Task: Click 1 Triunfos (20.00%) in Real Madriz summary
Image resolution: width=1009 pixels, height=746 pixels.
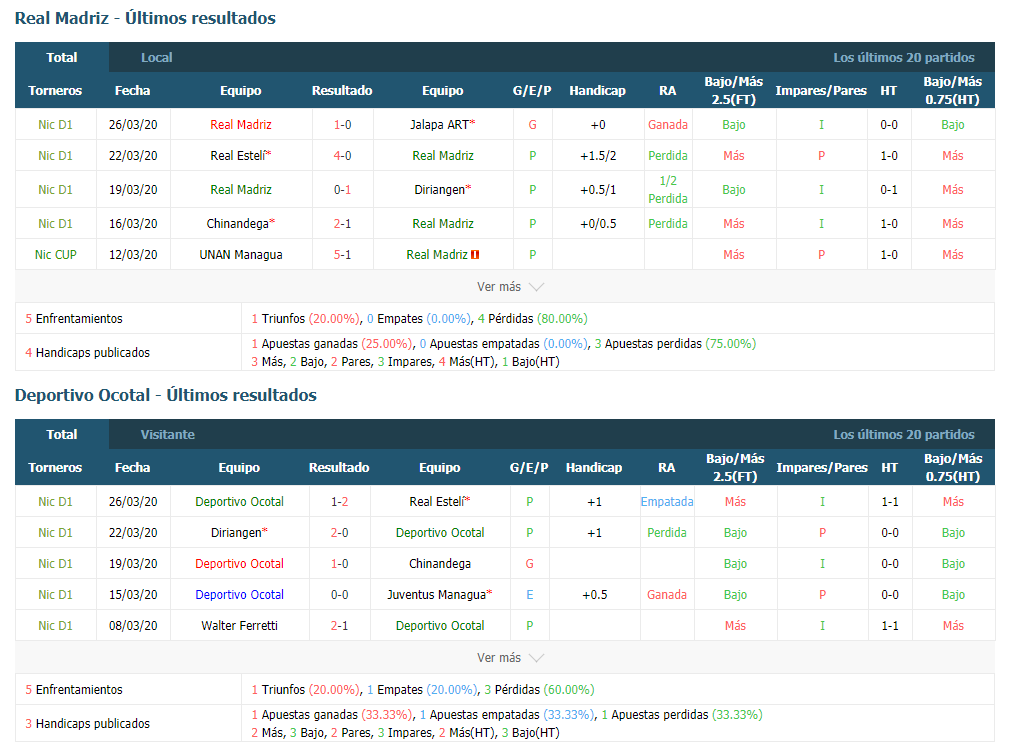Action: (306, 319)
